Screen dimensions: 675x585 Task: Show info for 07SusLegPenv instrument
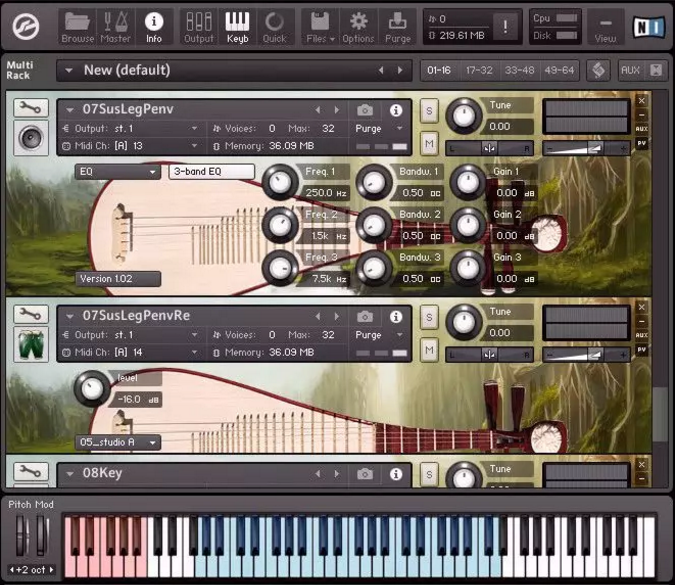[x=396, y=110]
